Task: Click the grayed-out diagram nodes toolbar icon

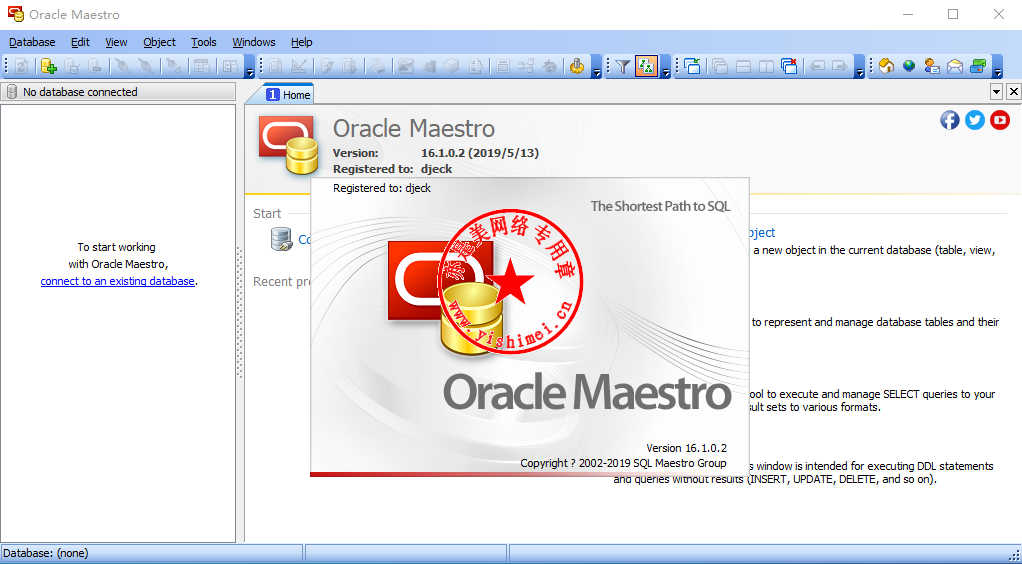Action: pos(526,66)
